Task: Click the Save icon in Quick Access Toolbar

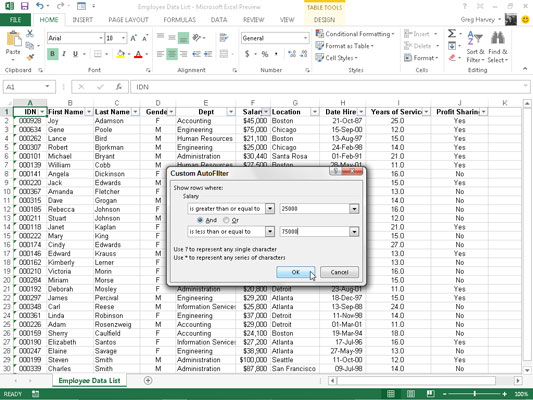Action: [x=24, y=6]
